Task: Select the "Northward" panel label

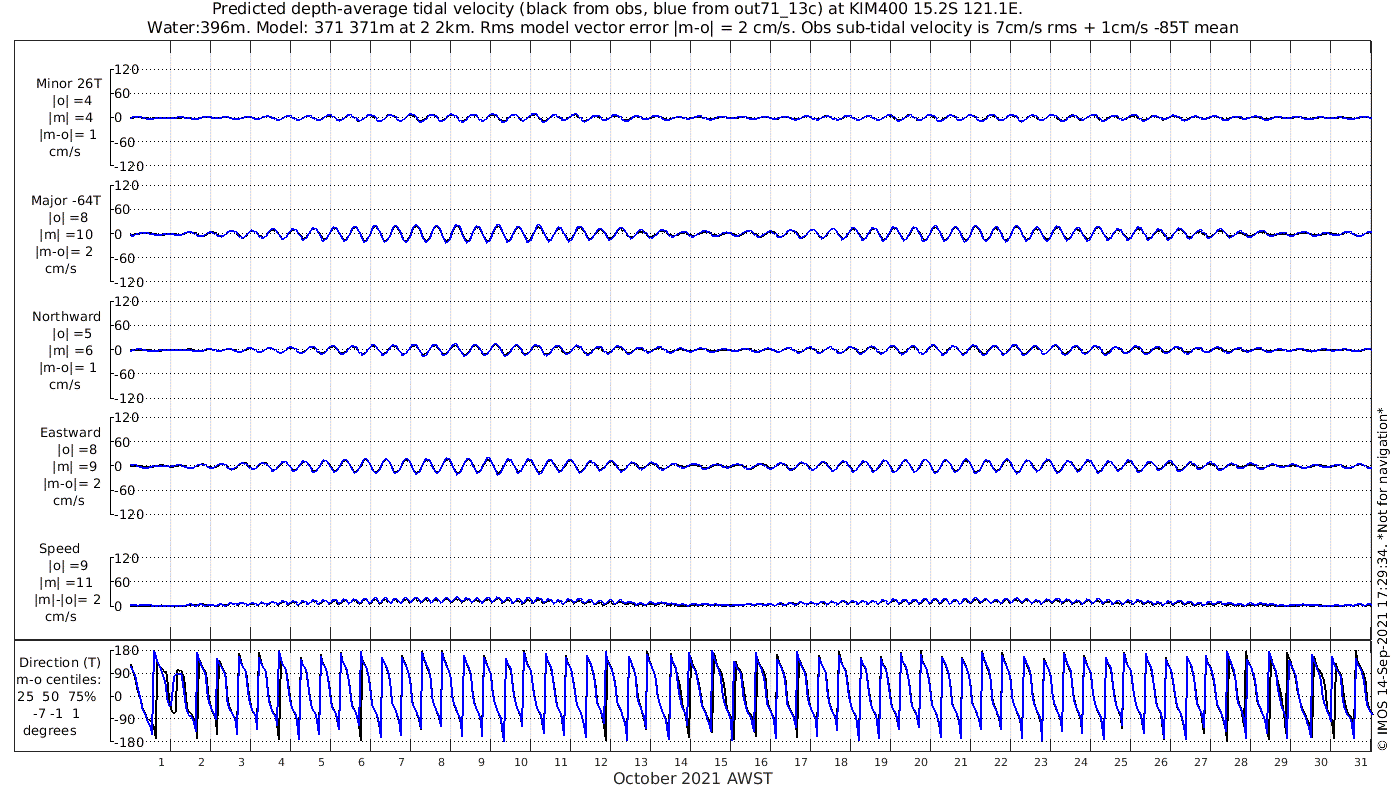Action: [67, 317]
